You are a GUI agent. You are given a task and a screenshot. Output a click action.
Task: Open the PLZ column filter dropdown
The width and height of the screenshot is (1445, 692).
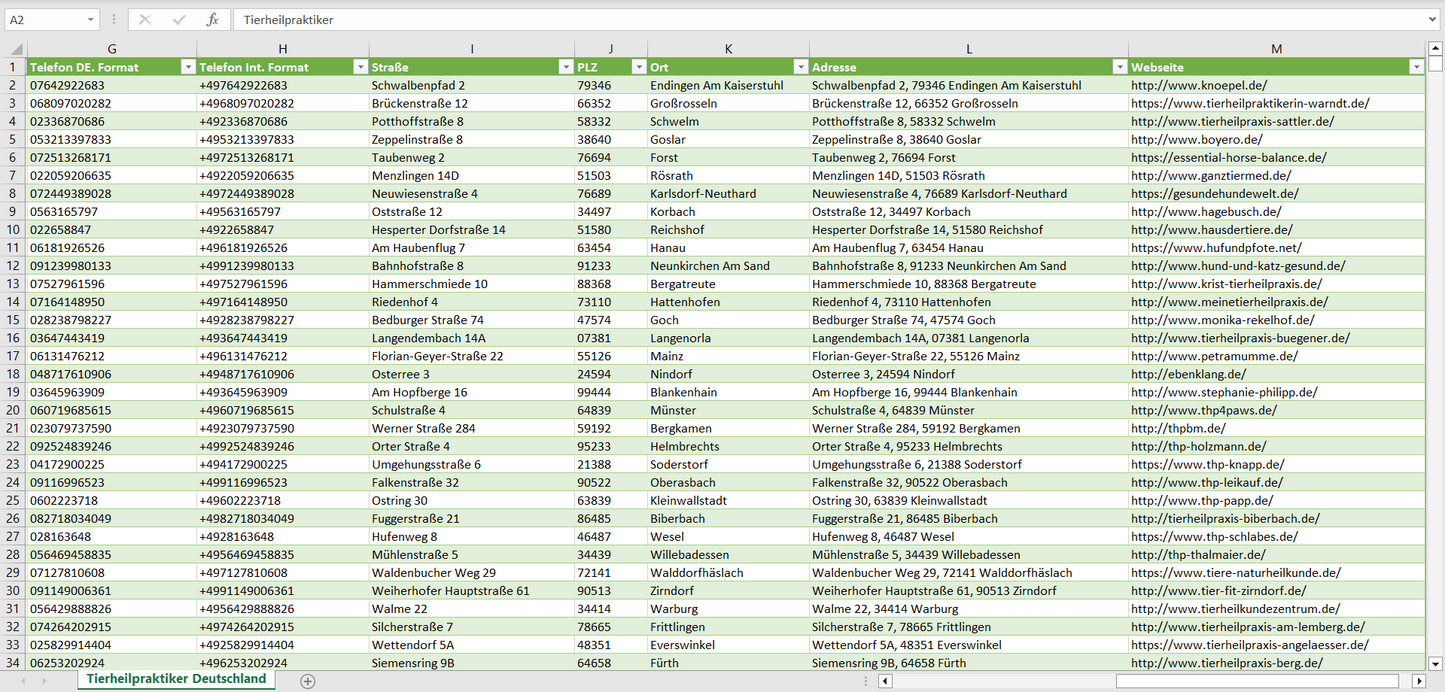[638, 67]
